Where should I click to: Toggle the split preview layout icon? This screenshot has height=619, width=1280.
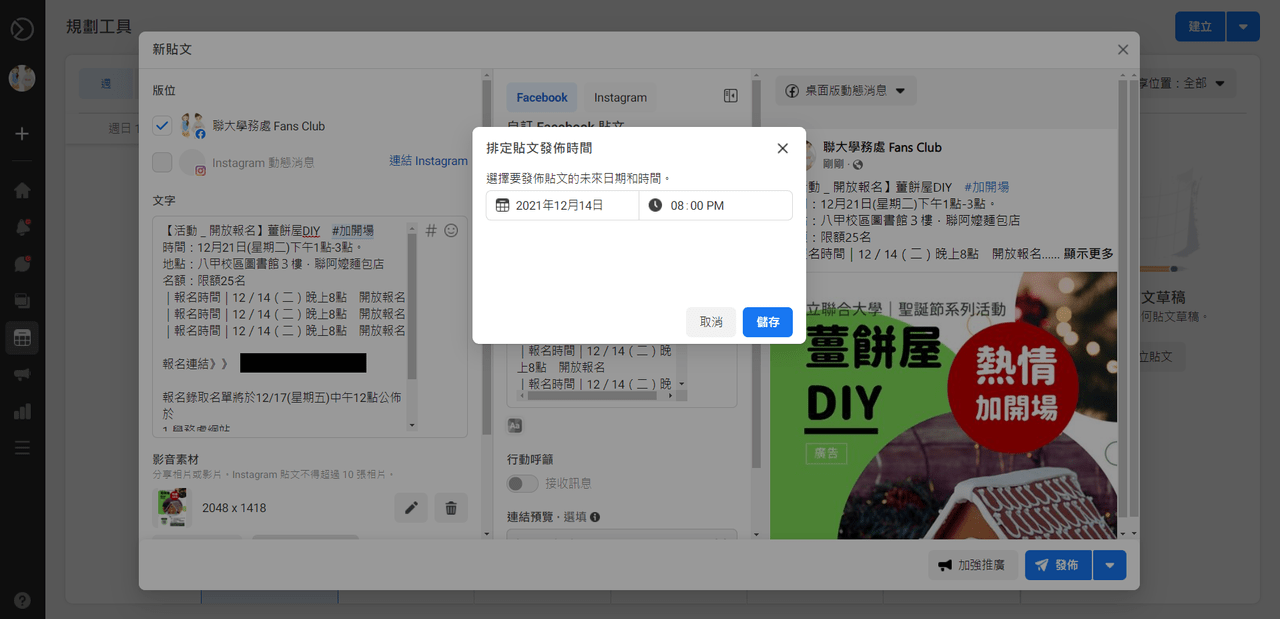point(730,96)
